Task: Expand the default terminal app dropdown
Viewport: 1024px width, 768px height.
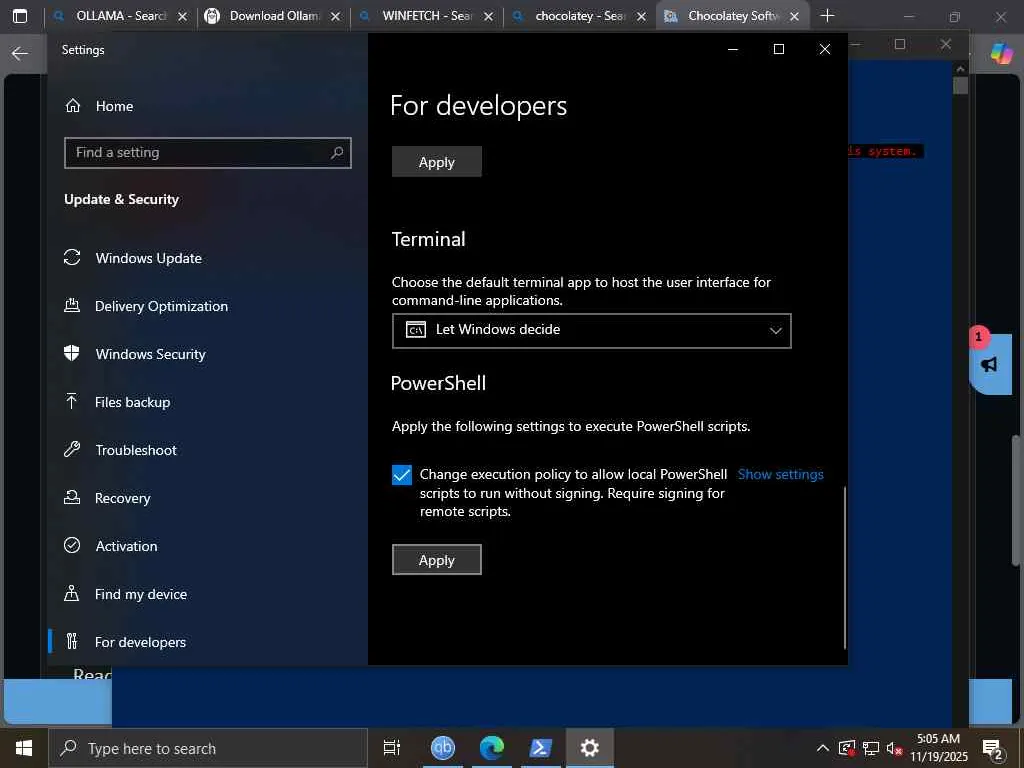Action: pos(592,330)
